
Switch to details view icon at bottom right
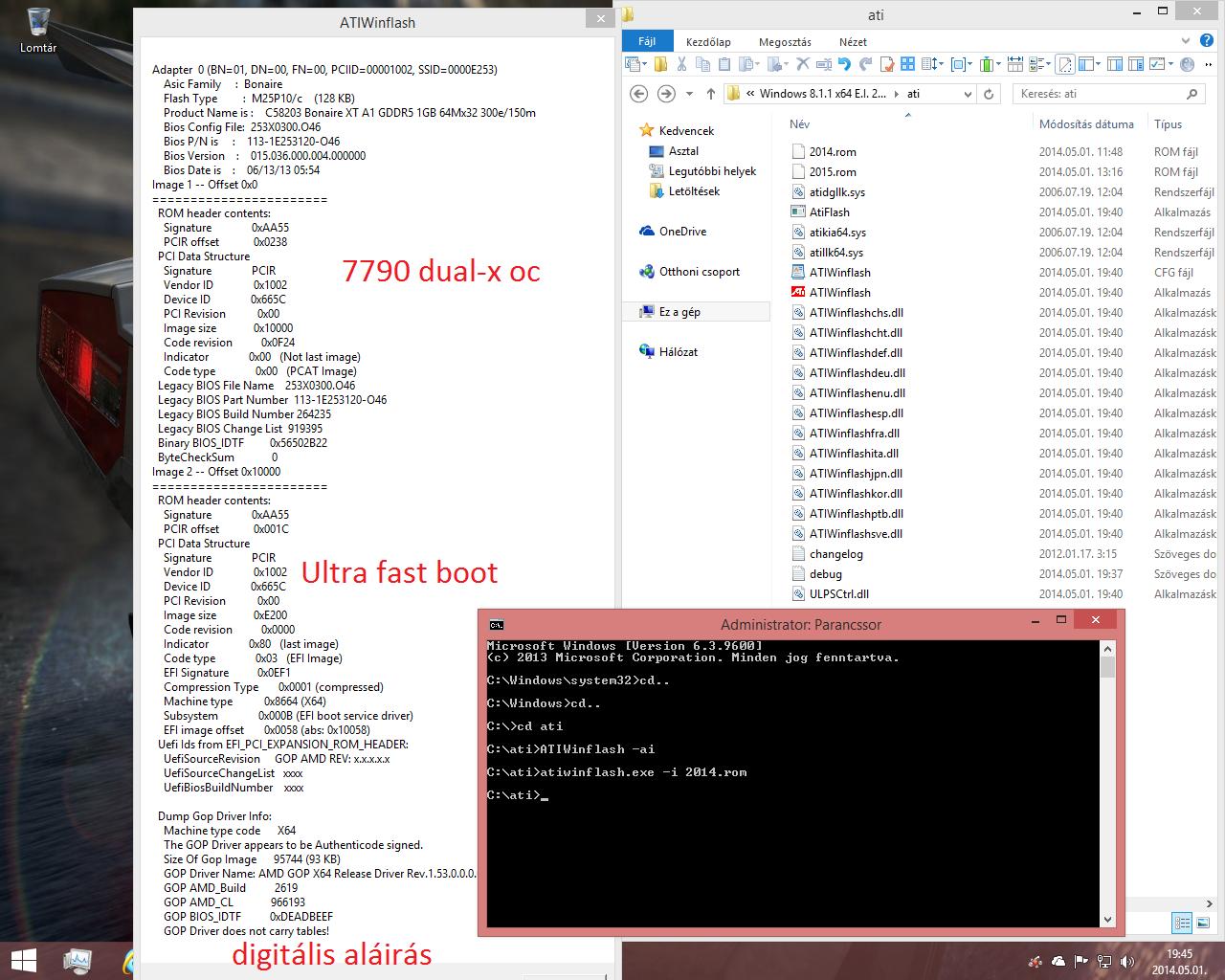(1183, 924)
